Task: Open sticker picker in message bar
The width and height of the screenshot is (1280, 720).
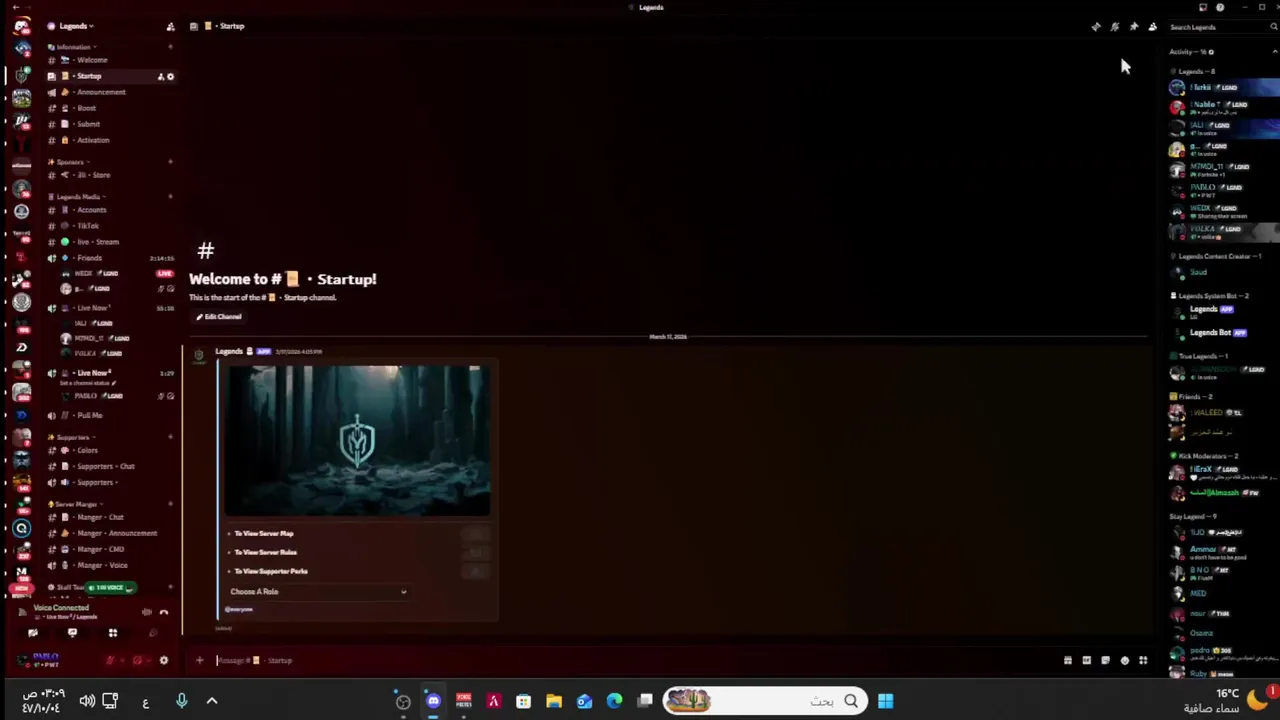Action: tap(1106, 660)
